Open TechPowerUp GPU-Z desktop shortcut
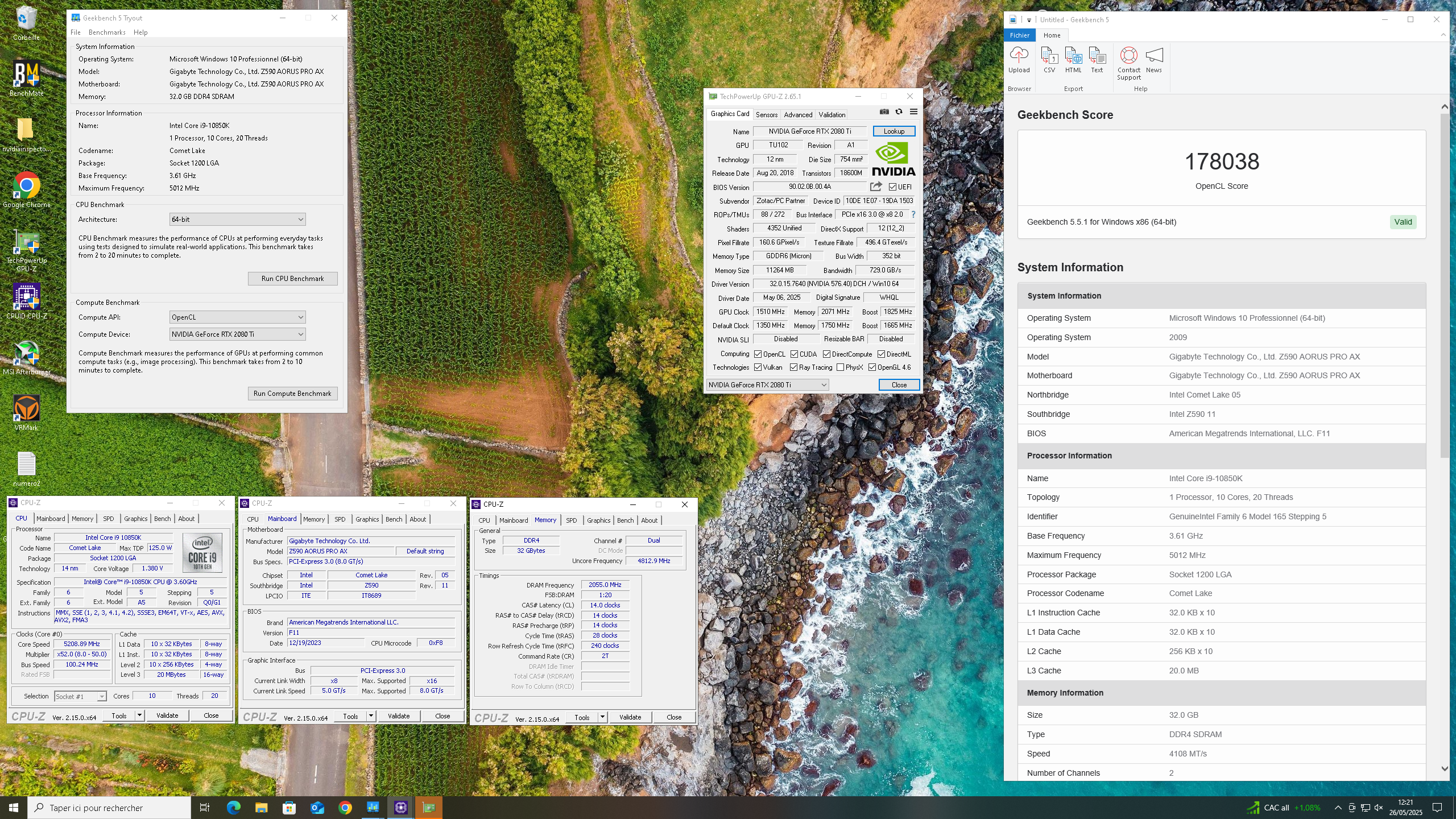 point(26,250)
